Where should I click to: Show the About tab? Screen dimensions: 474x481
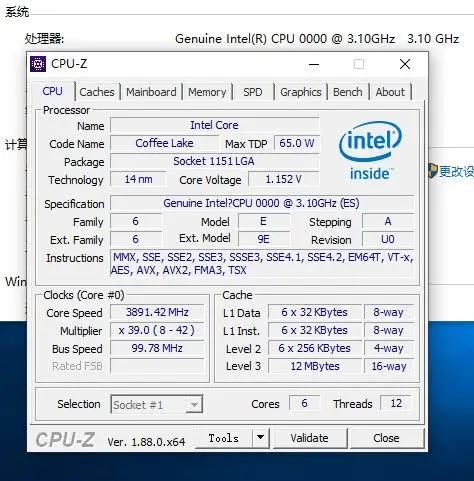click(x=390, y=92)
